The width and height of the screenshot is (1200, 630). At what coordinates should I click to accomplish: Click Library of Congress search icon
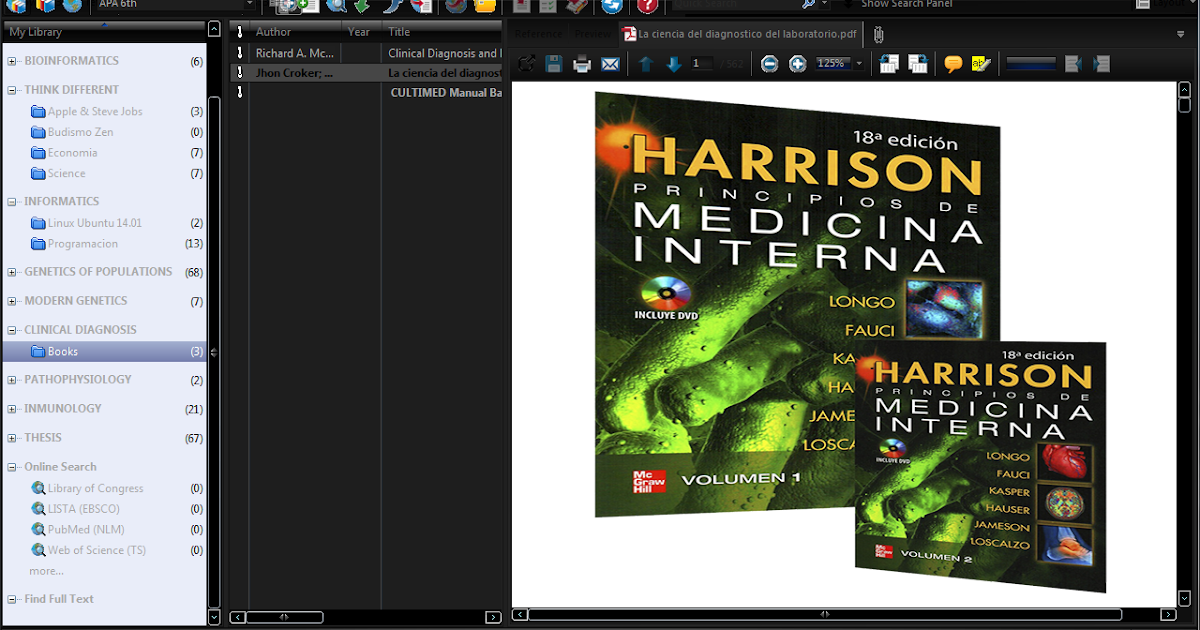click(38, 488)
